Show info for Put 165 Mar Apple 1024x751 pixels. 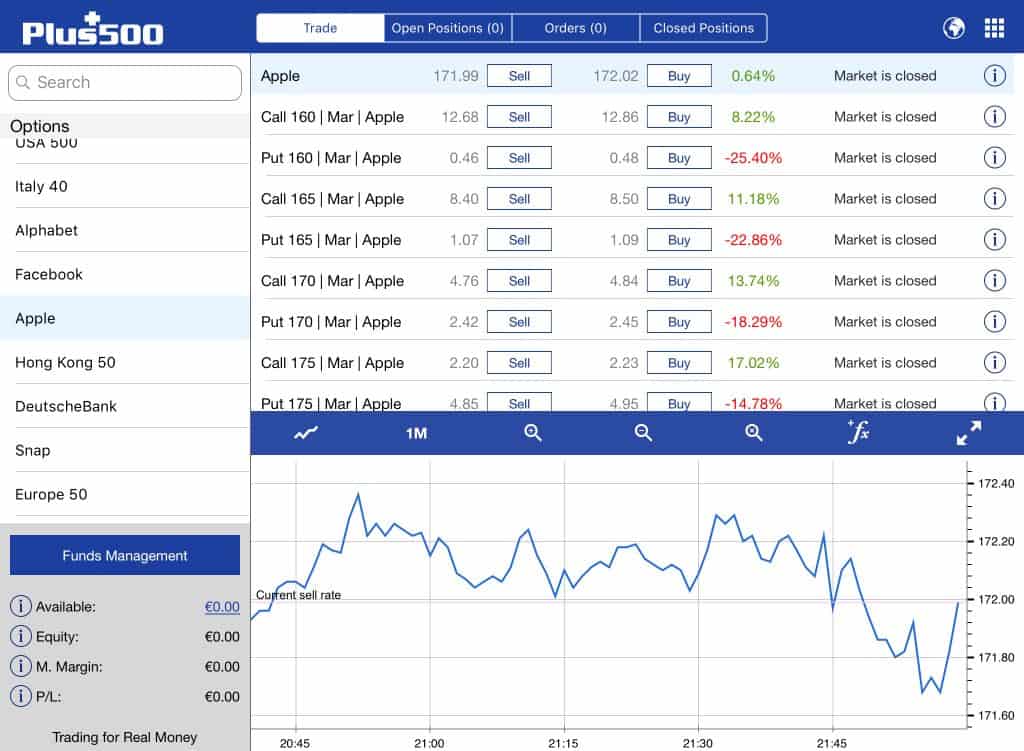994,240
